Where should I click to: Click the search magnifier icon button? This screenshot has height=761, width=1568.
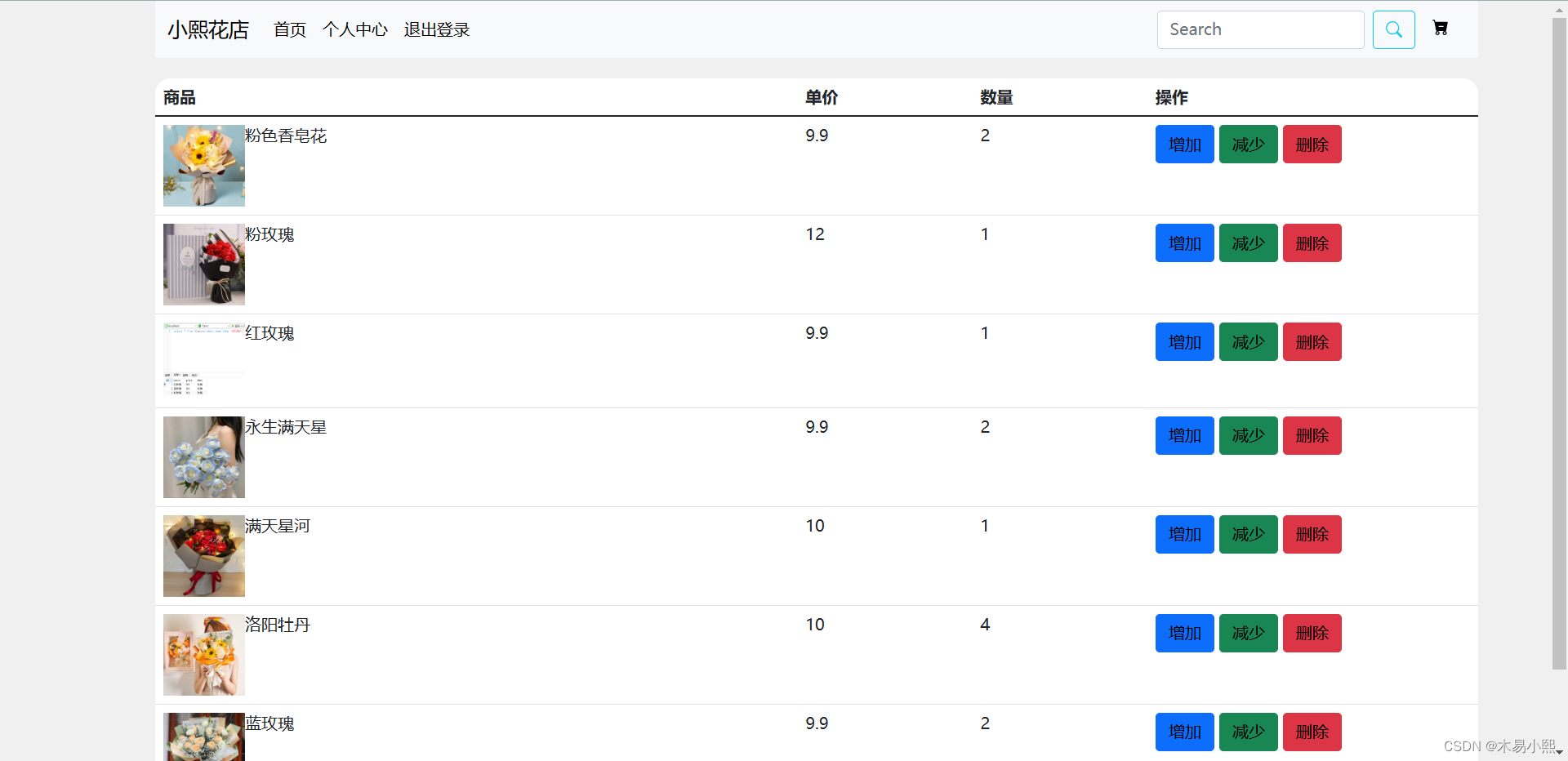tap(1393, 29)
